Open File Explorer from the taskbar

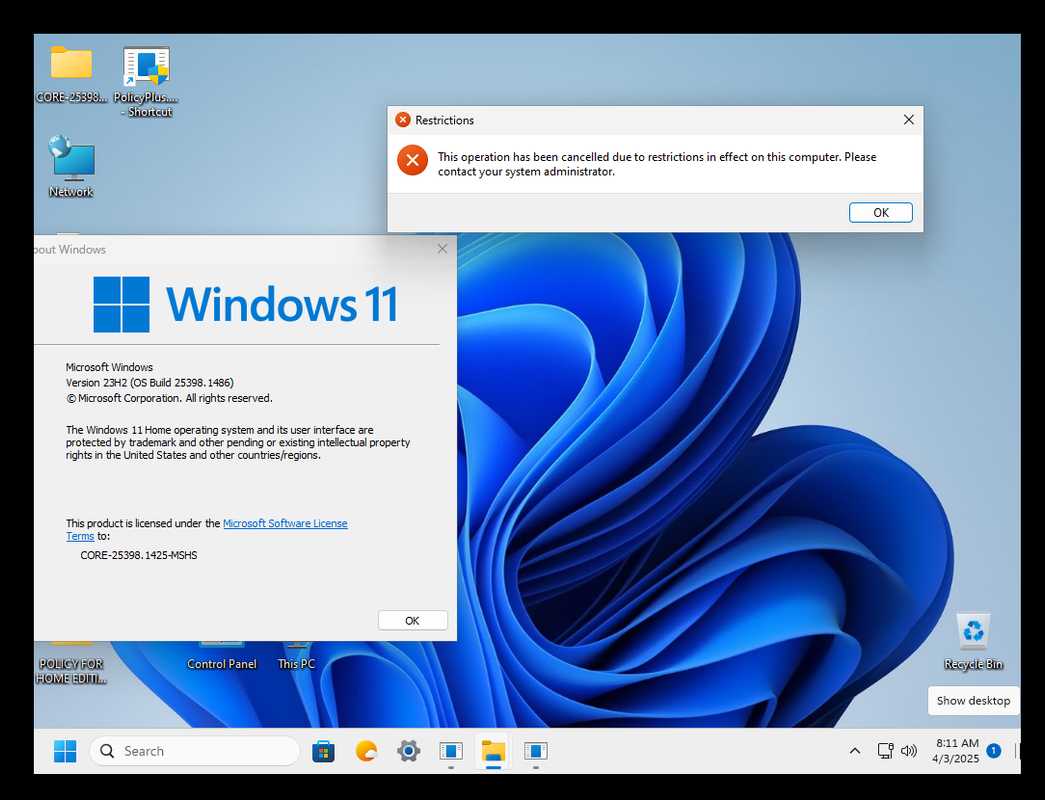(x=493, y=751)
